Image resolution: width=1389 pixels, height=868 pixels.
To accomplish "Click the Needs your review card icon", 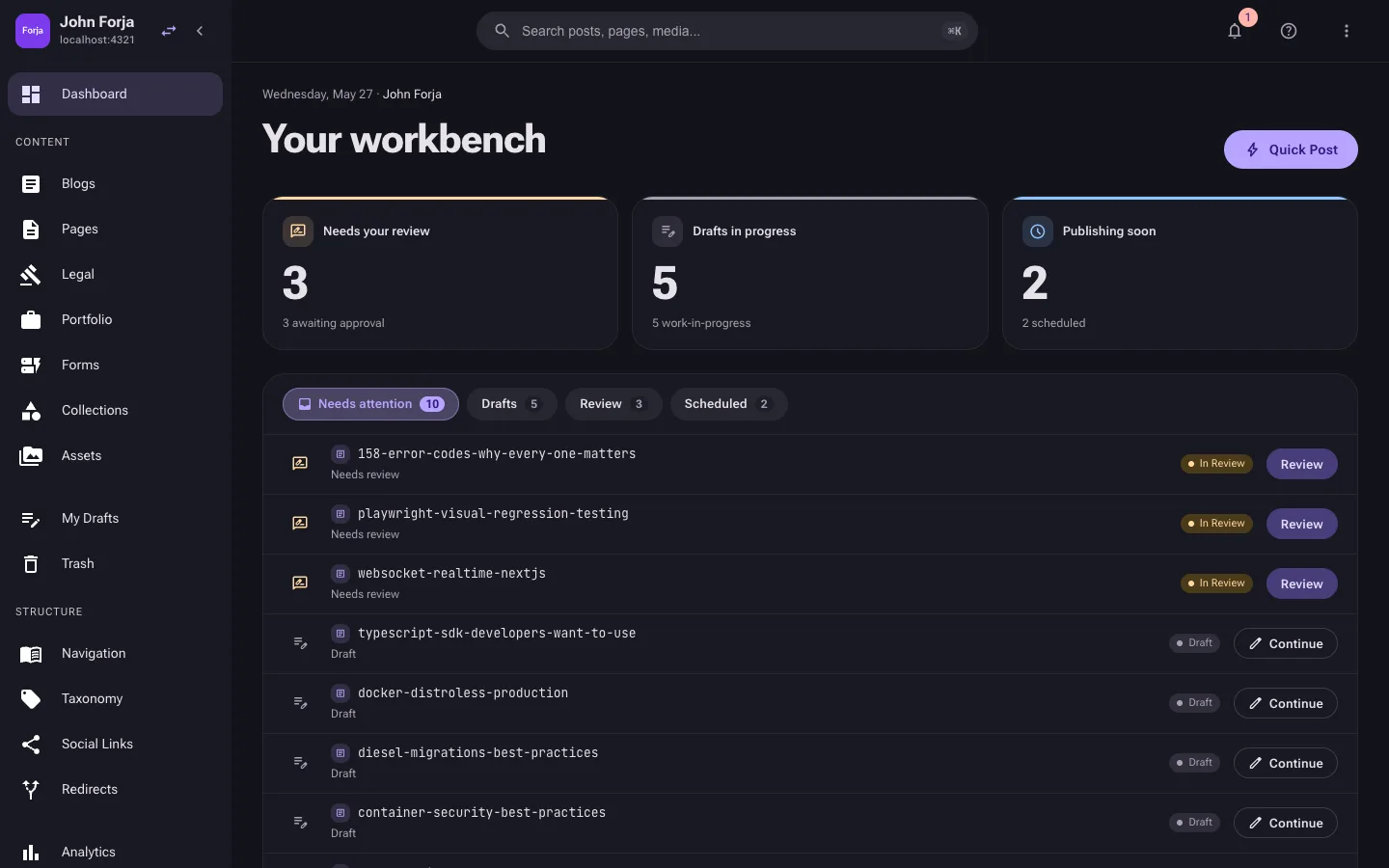I will pos(298,231).
